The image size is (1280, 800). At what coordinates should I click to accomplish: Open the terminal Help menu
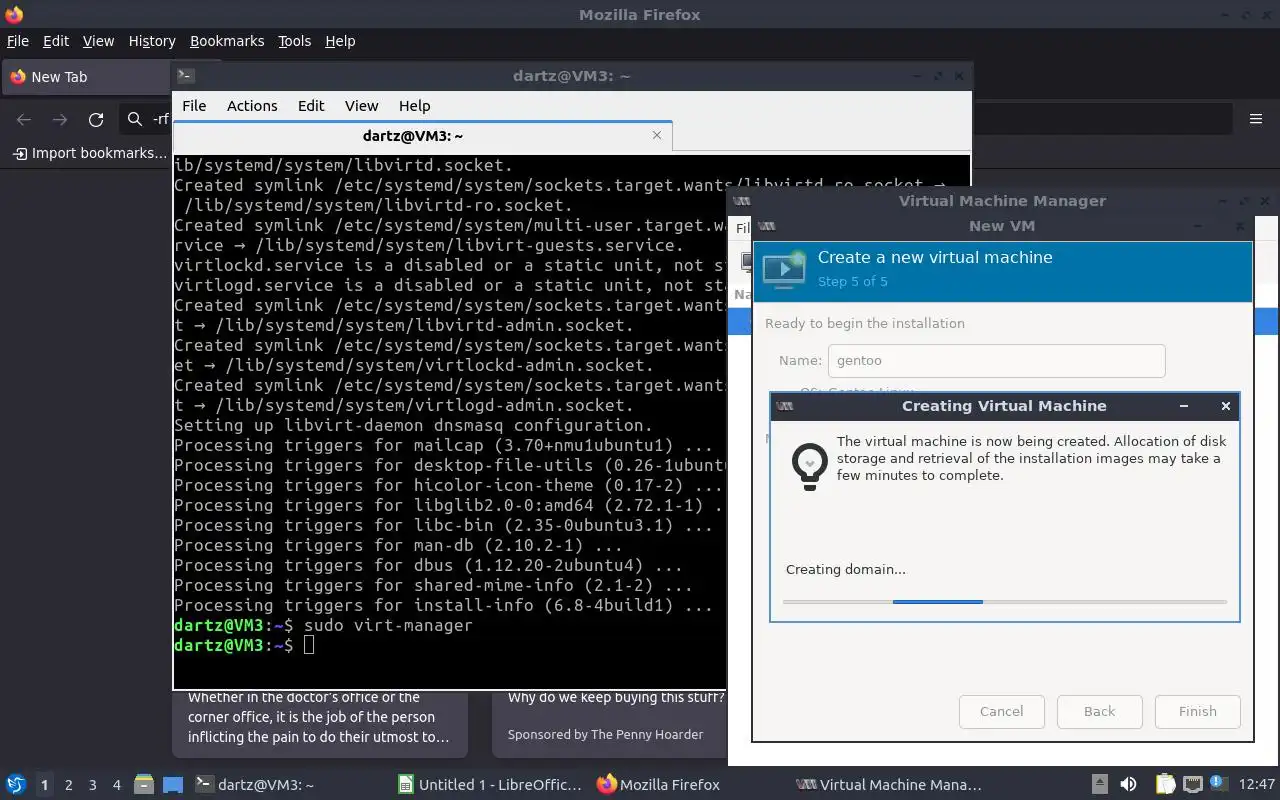pos(414,106)
